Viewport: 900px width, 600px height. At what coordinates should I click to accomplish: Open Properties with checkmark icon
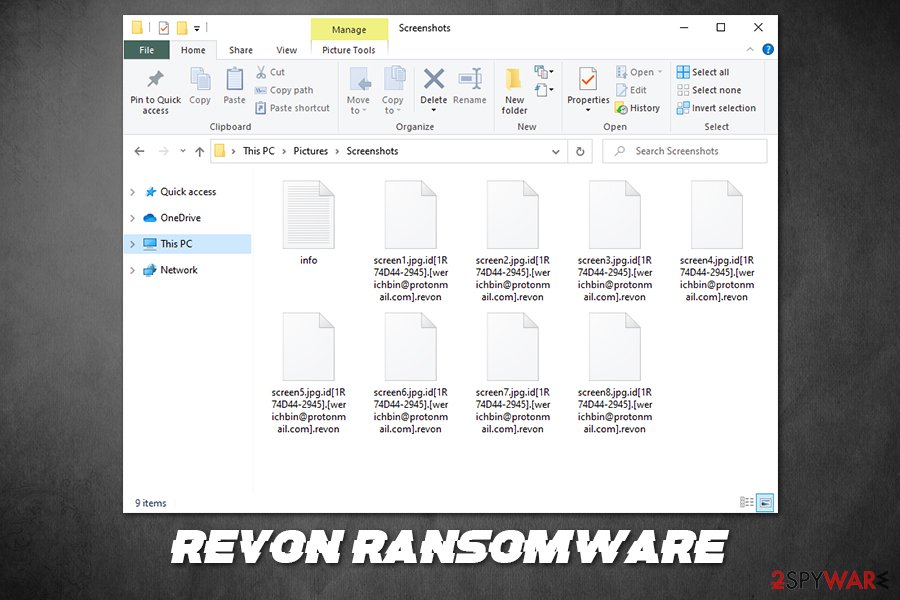pyautogui.click(x=588, y=79)
